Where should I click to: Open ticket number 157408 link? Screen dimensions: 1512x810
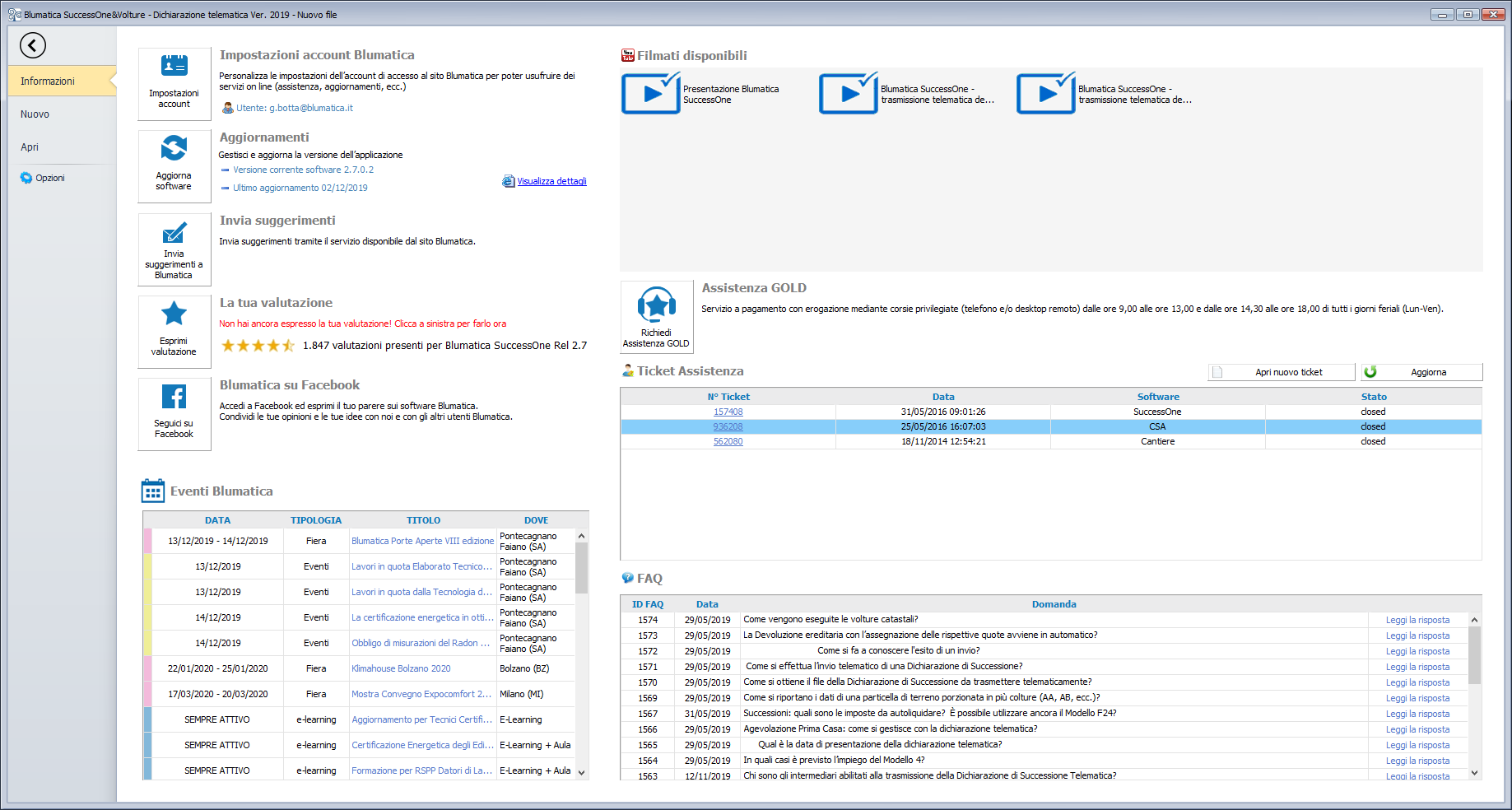pyautogui.click(x=728, y=412)
